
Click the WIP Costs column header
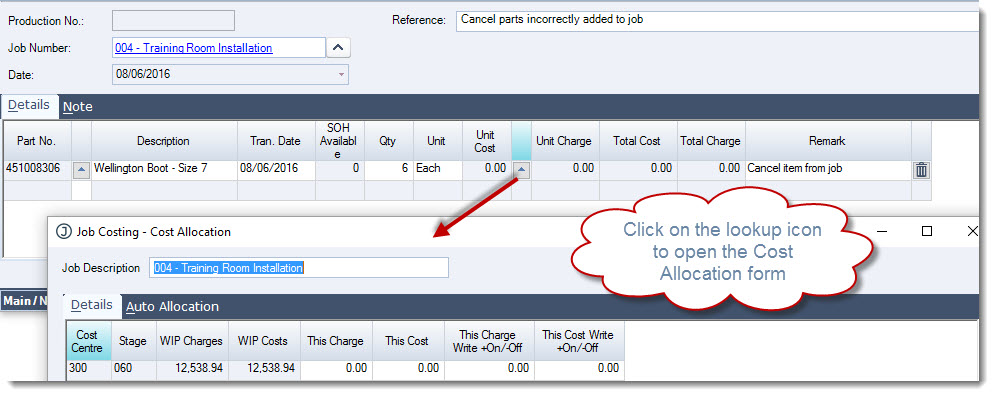pyautogui.click(x=263, y=341)
